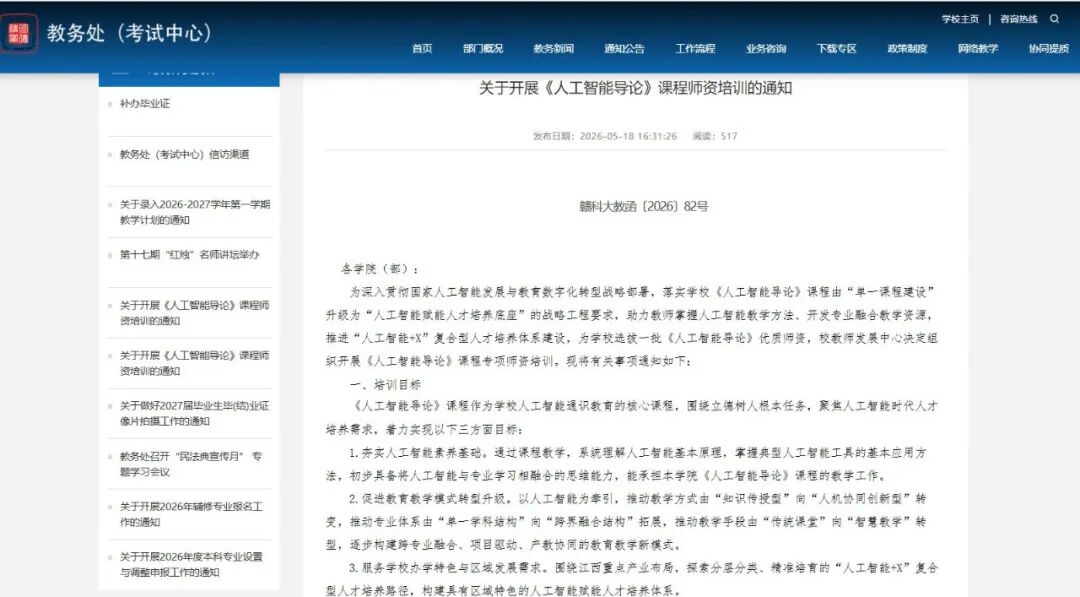
Task: Open sidebar link 补办毕业证
Action: [x=145, y=103]
